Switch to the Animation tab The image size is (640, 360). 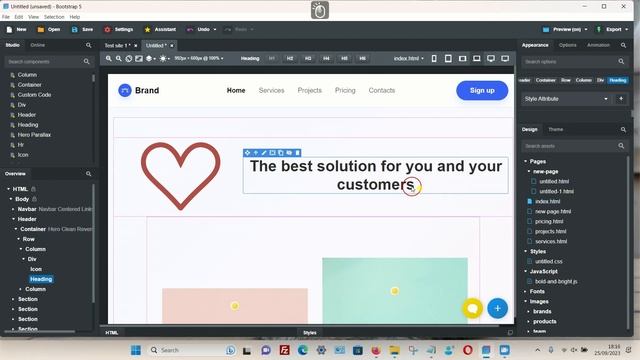tap(598, 45)
